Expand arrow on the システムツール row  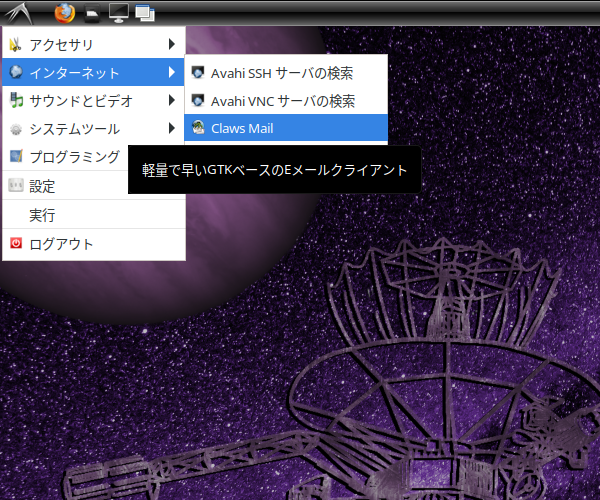[x=172, y=128]
